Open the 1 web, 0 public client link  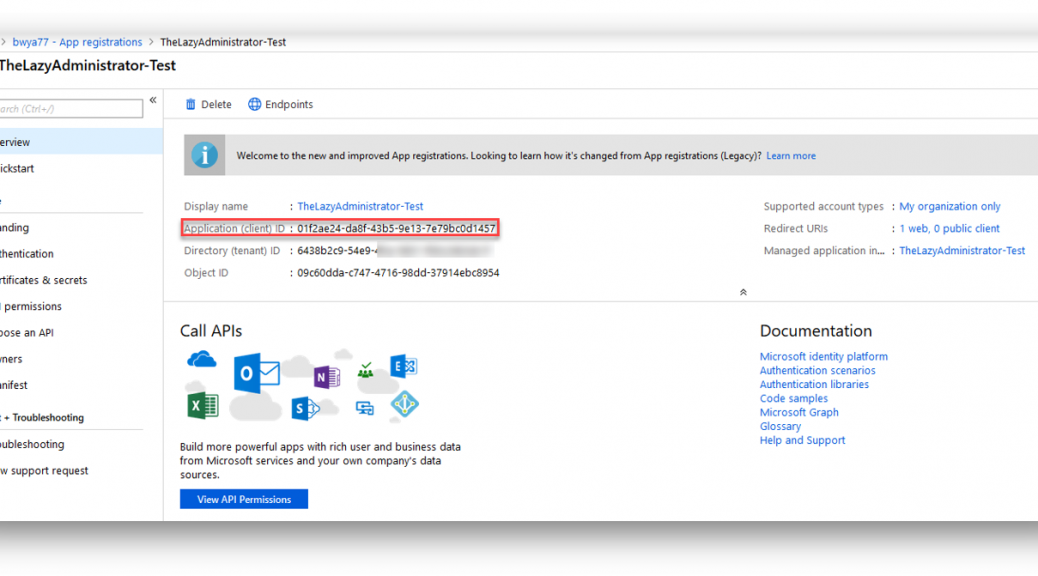point(949,228)
